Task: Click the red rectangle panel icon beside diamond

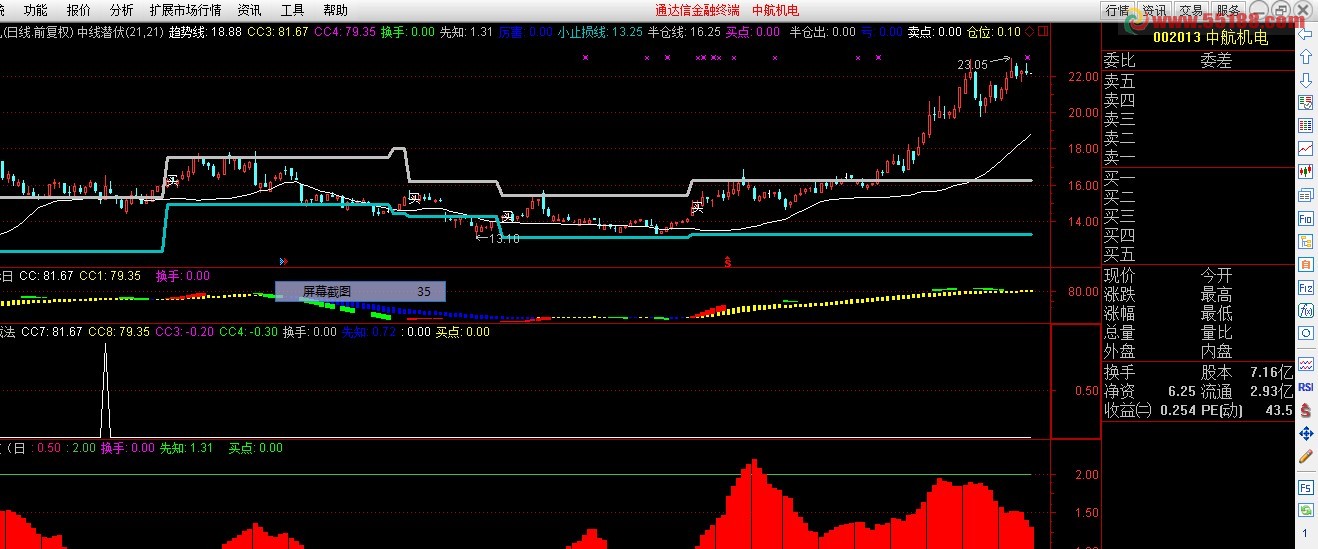Action: tap(1045, 32)
